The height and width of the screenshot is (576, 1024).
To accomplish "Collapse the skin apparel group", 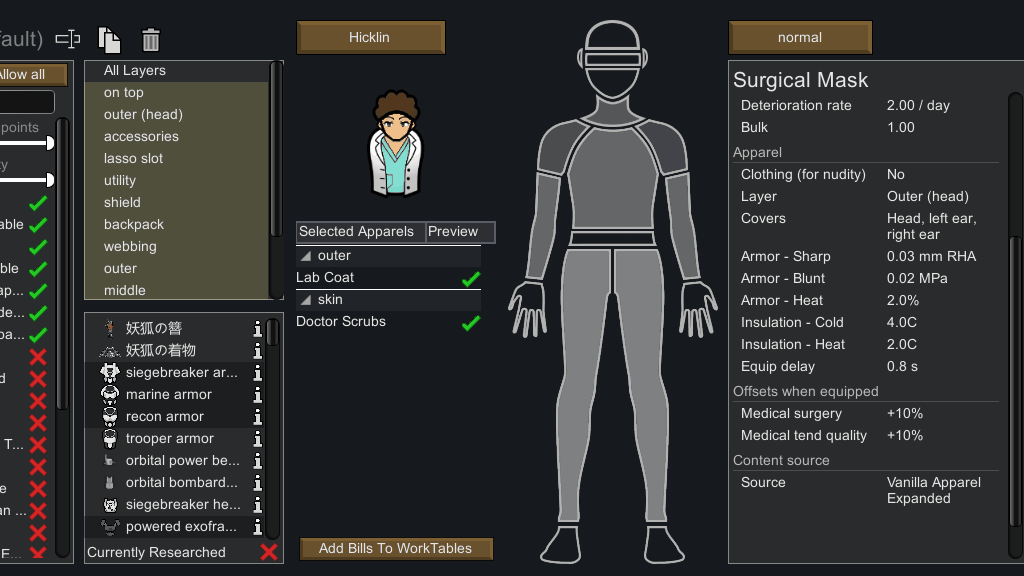I will (306, 300).
